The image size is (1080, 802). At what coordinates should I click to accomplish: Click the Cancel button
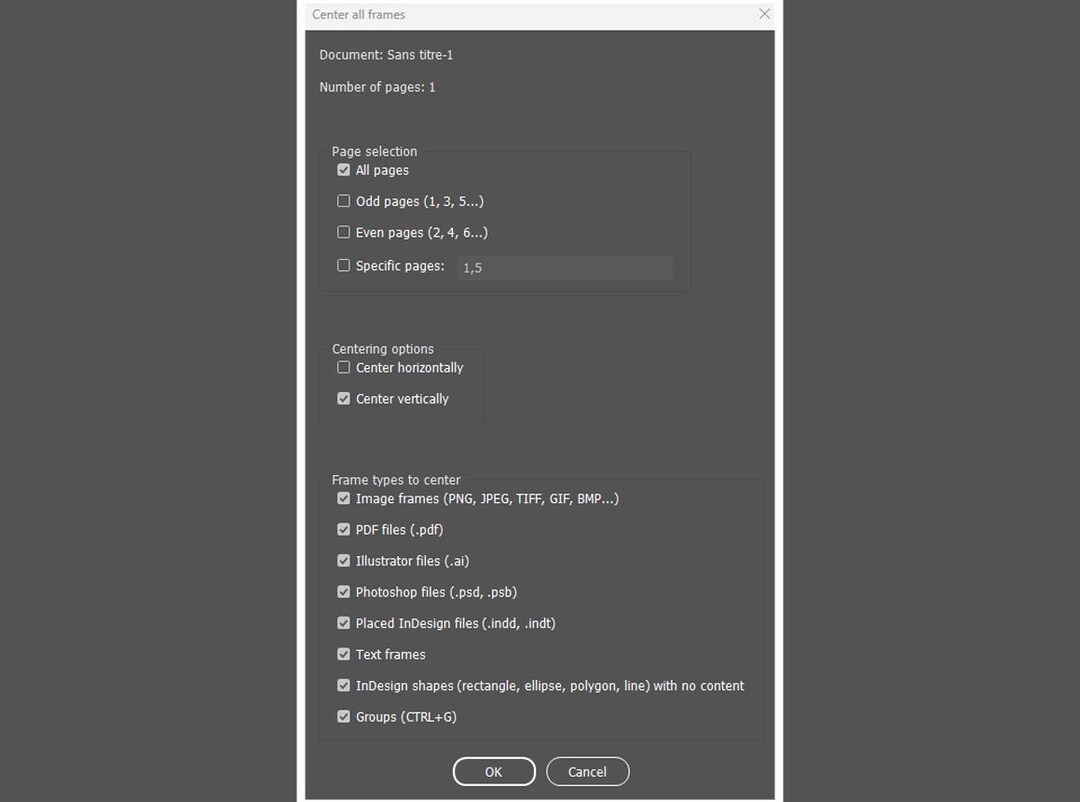point(588,772)
